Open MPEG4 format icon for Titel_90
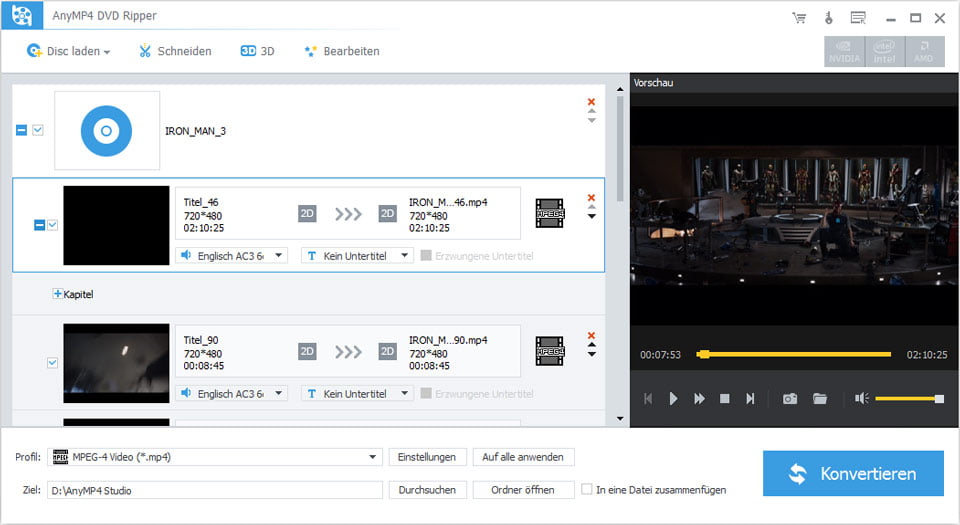This screenshot has height=525, width=960. coord(549,351)
